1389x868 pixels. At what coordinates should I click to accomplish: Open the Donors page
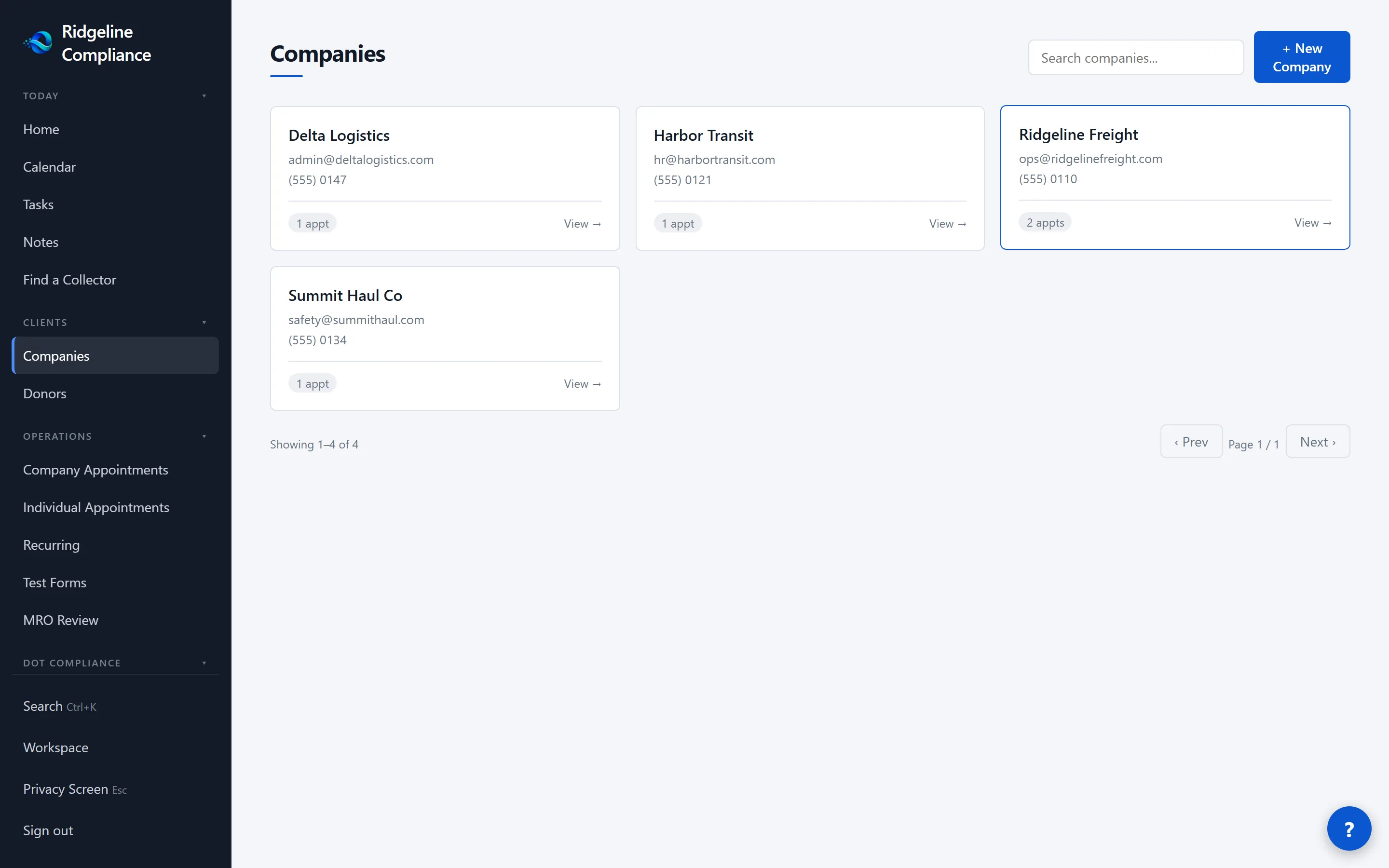[115, 394]
